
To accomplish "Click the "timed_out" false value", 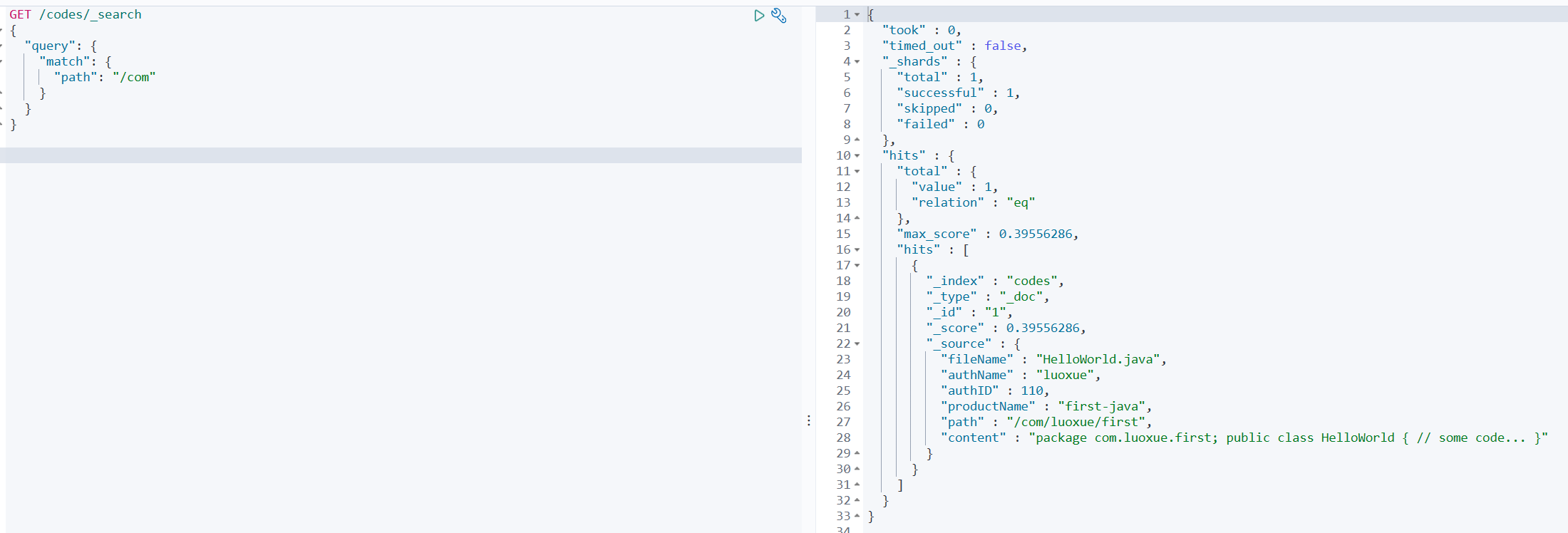I will click(1003, 46).
